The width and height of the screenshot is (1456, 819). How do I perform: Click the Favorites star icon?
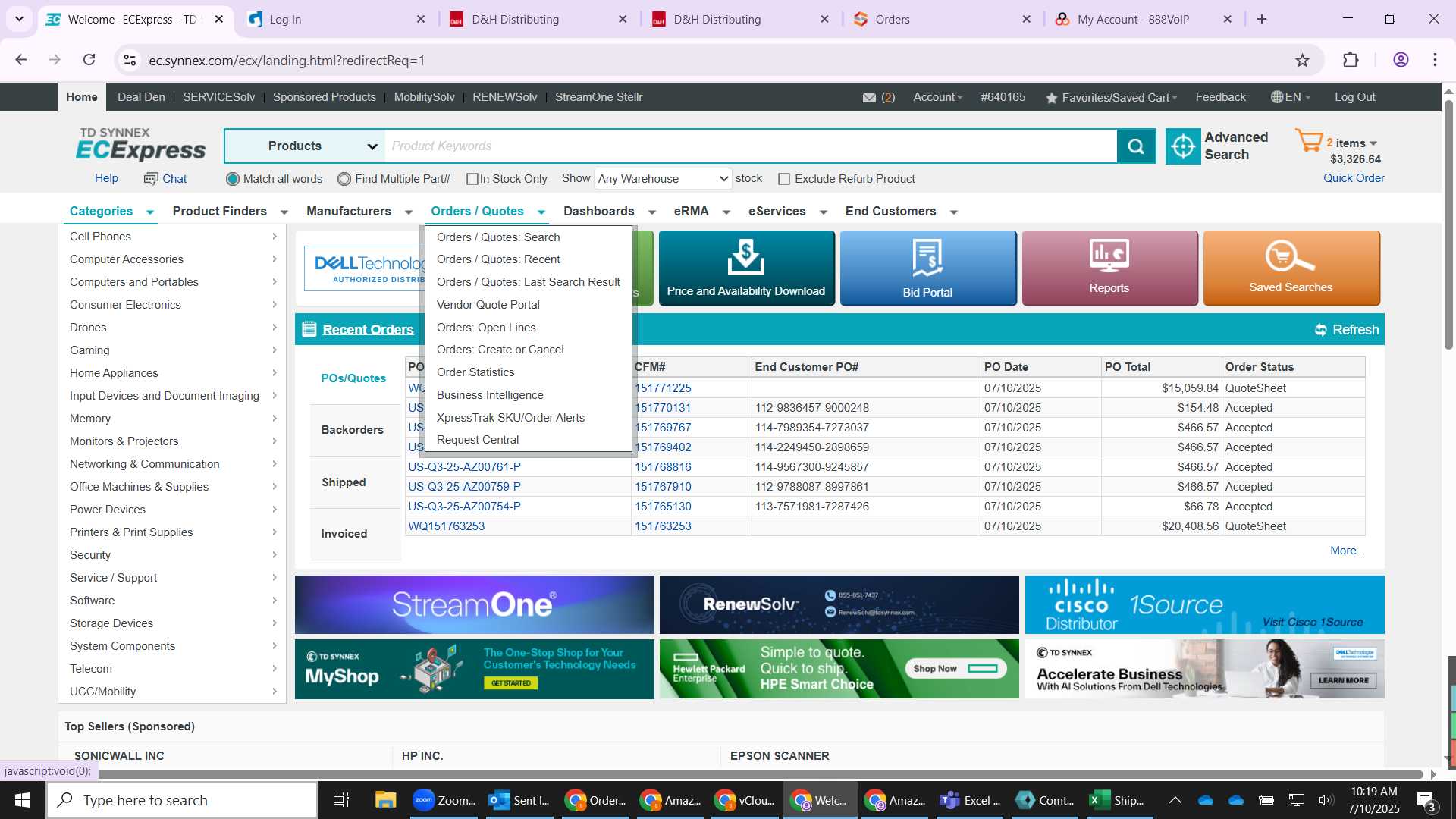(x=1051, y=98)
